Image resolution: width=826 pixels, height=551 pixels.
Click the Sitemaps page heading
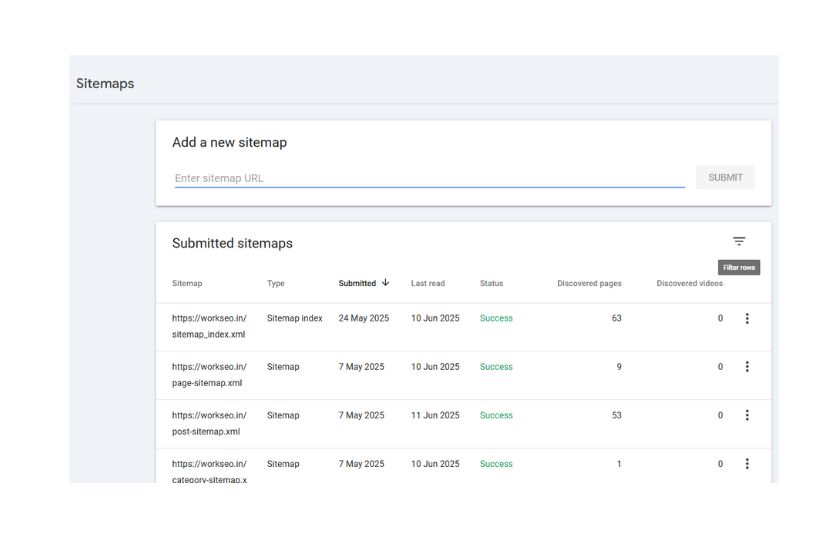[105, 83]
